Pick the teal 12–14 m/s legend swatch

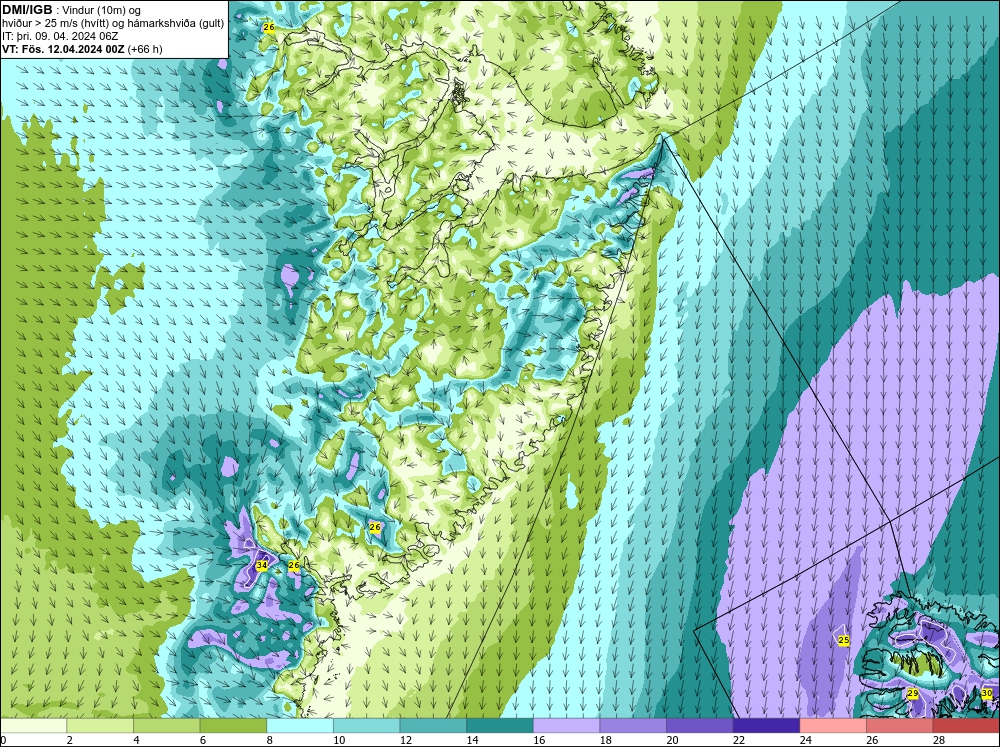[x=433, y=725]
